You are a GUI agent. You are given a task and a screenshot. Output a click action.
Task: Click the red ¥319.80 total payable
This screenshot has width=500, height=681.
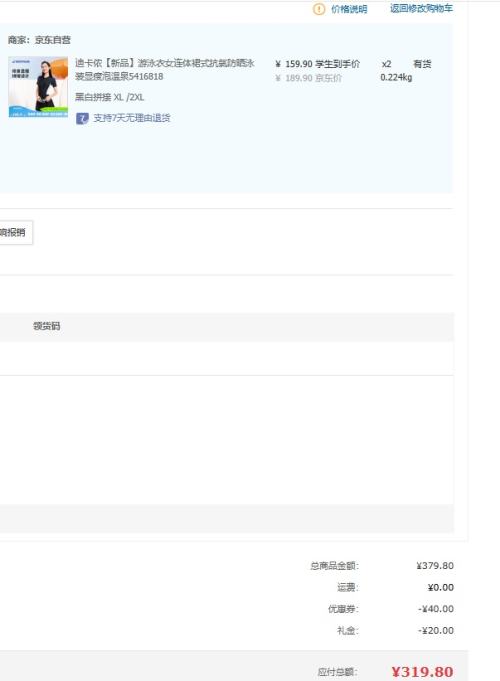(422, 672)
